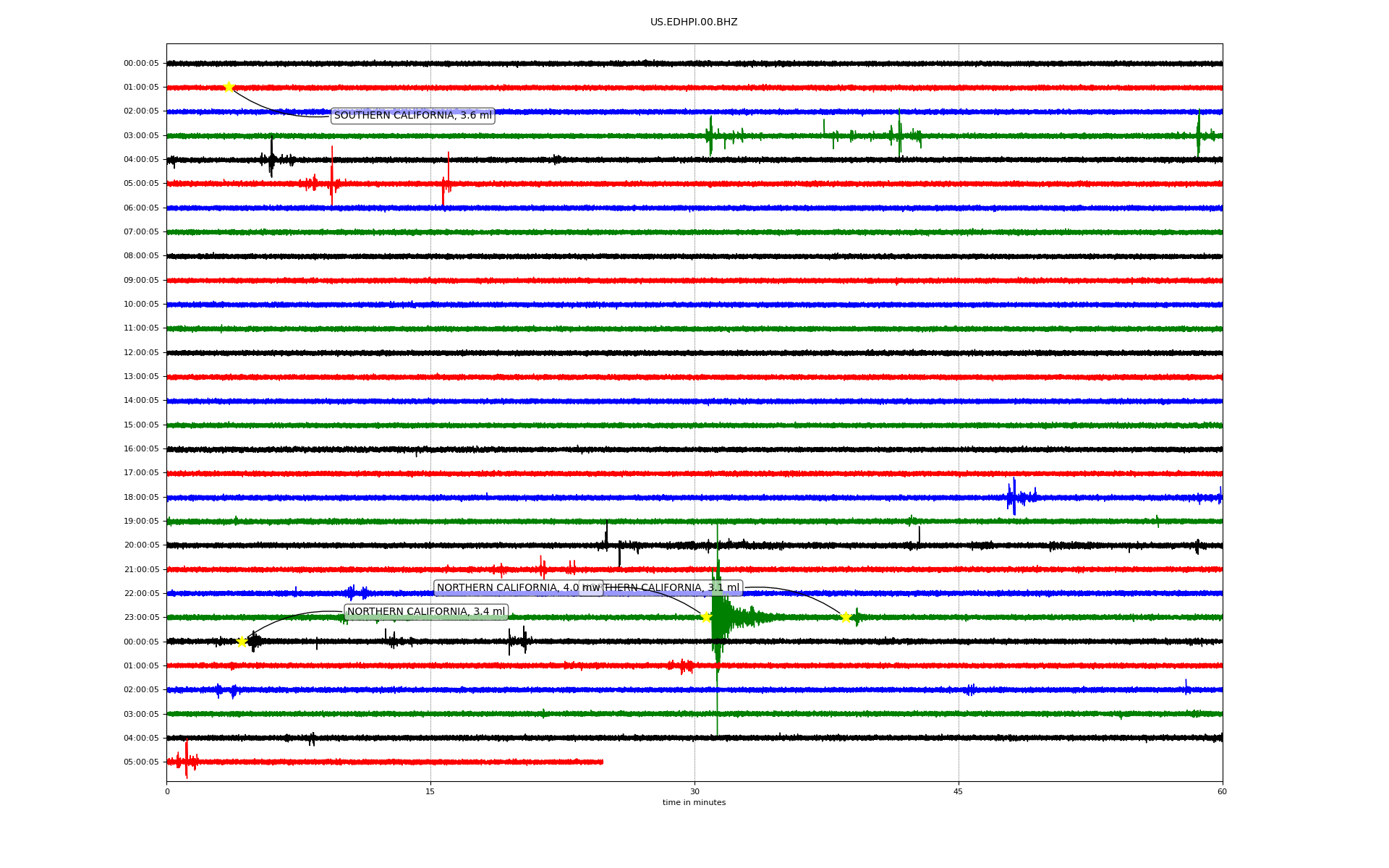The image size is (1389, 868).
Task: Select the 23:00:05 trace time label
Action: 141,618
